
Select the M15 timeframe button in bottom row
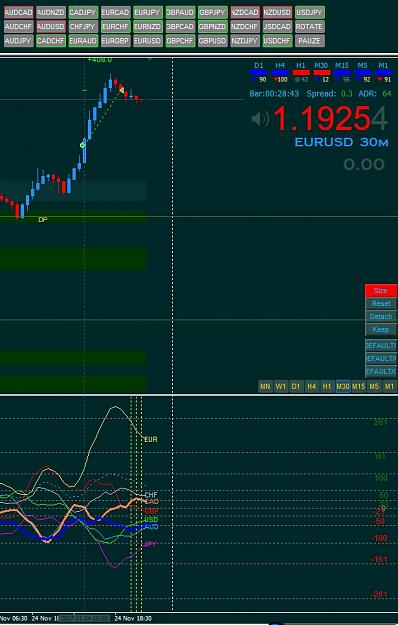[359, 386]
